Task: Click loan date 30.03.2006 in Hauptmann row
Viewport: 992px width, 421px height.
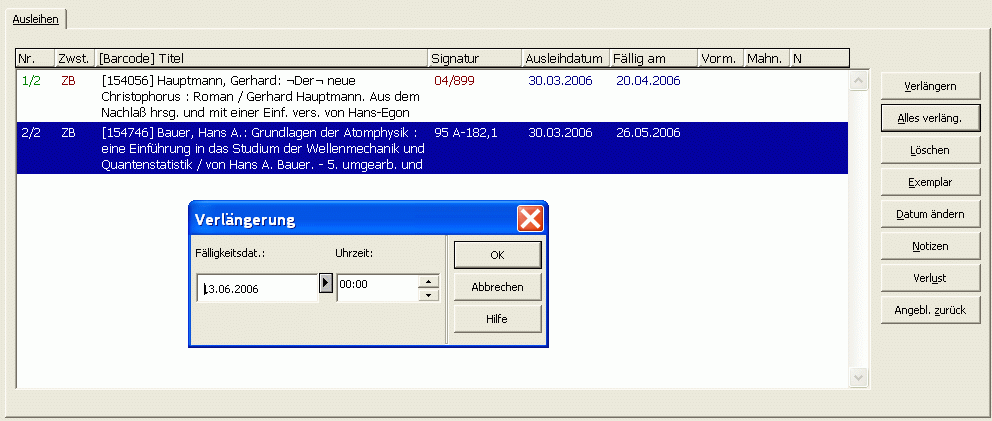Action: [x=560, y=81]
